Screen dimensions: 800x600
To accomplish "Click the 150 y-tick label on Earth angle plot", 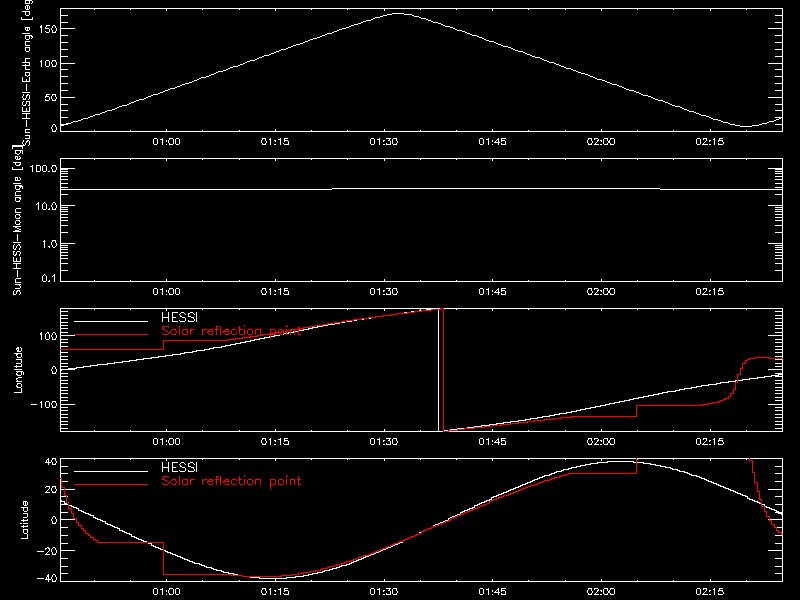I will coord(48,29).
